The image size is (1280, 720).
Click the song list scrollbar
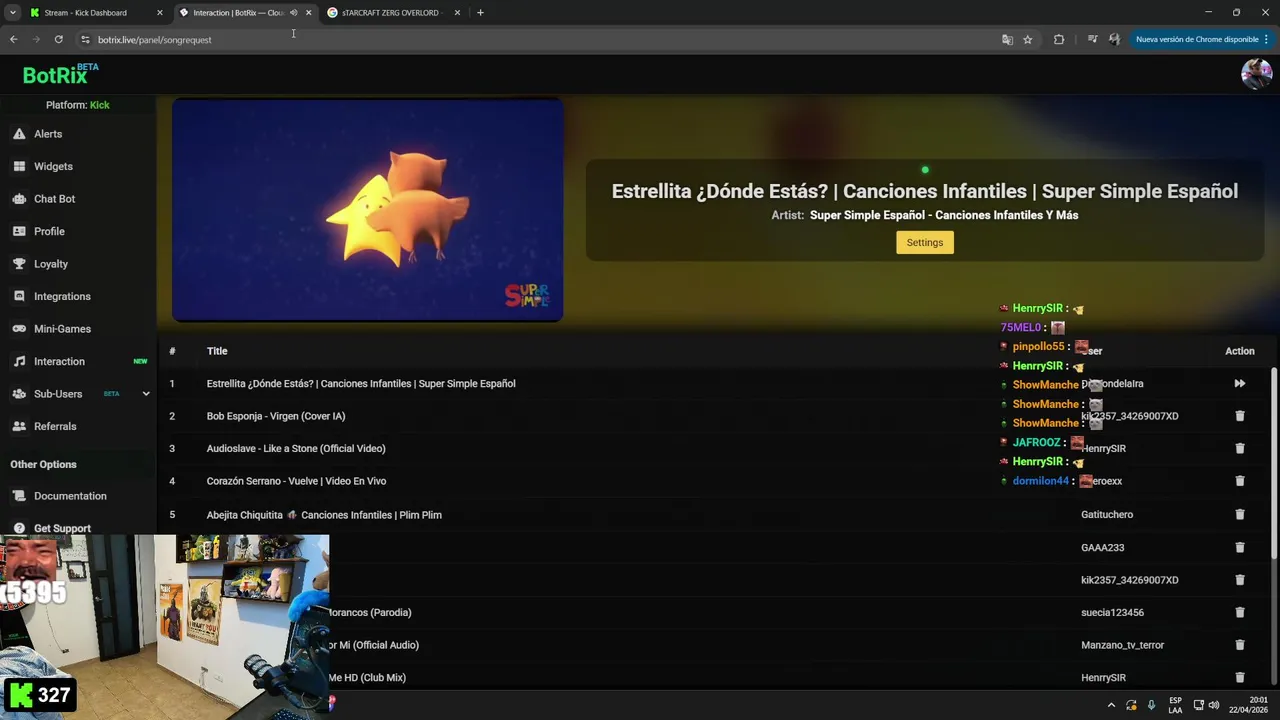coord(1274,463)
